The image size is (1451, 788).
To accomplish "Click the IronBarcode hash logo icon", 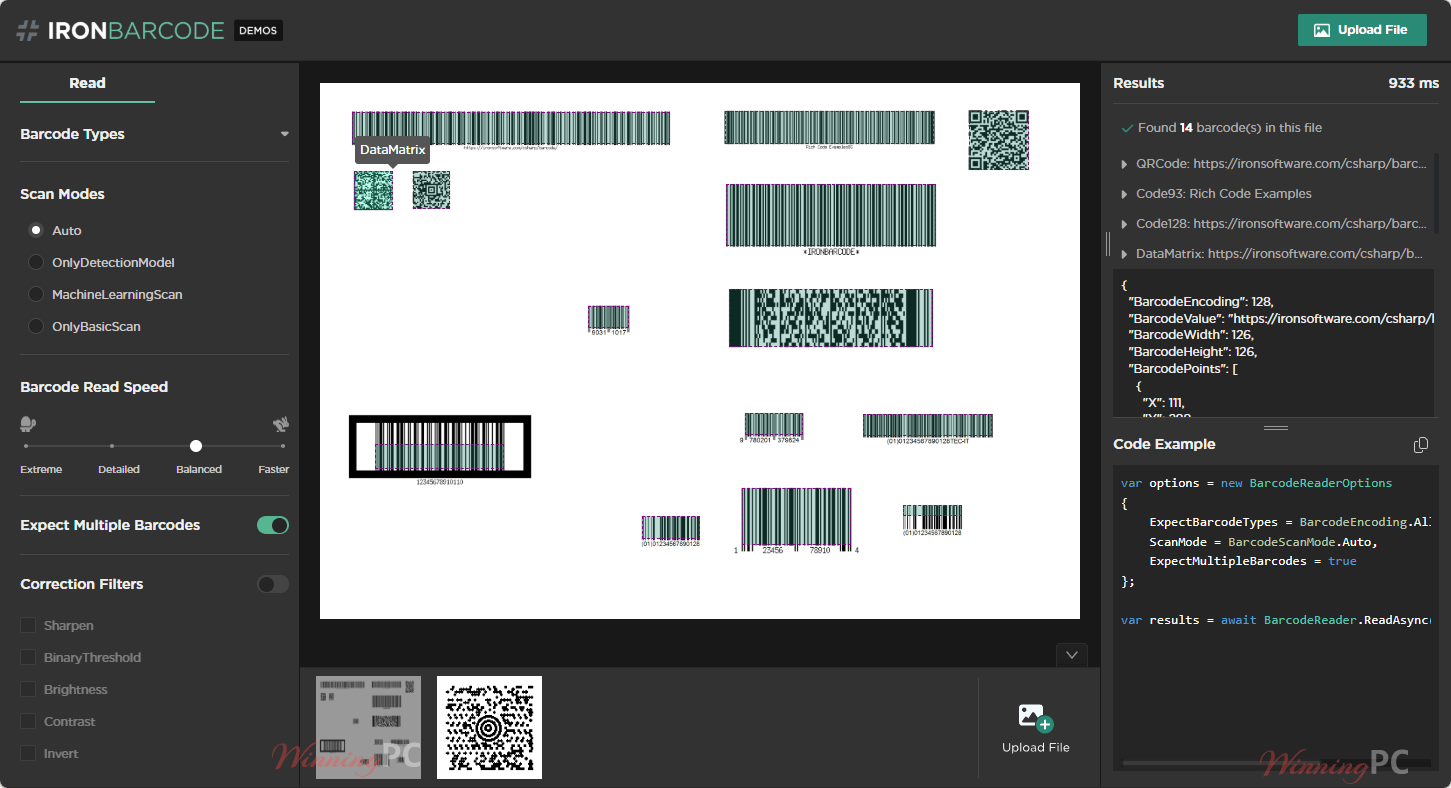I will point(27,31).
